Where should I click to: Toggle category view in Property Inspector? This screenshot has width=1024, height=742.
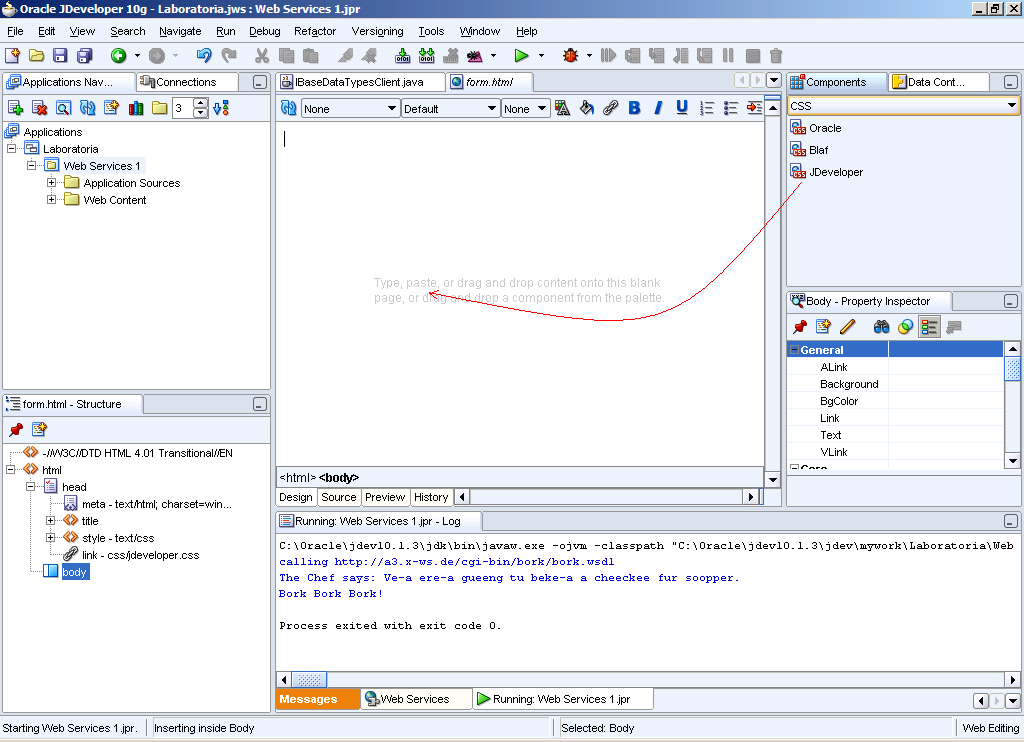pyautogui.click(x=929, y=327)
